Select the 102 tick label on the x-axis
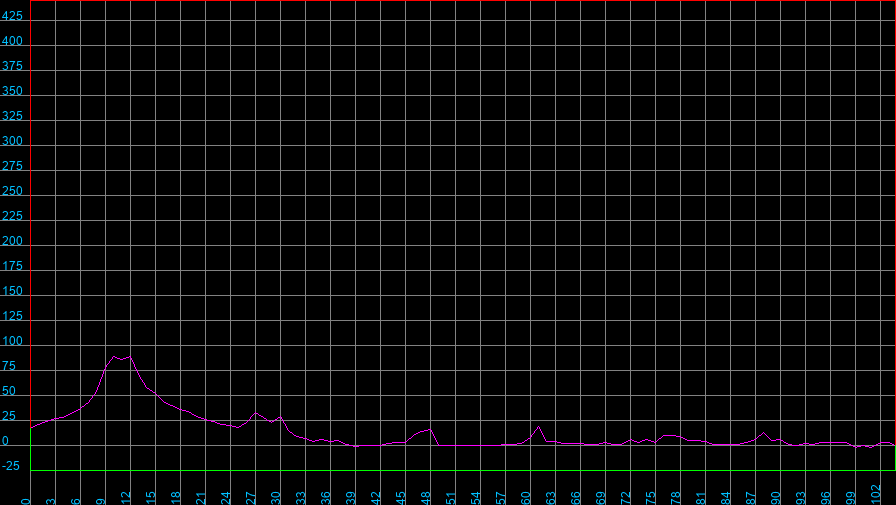 [876, 495]
